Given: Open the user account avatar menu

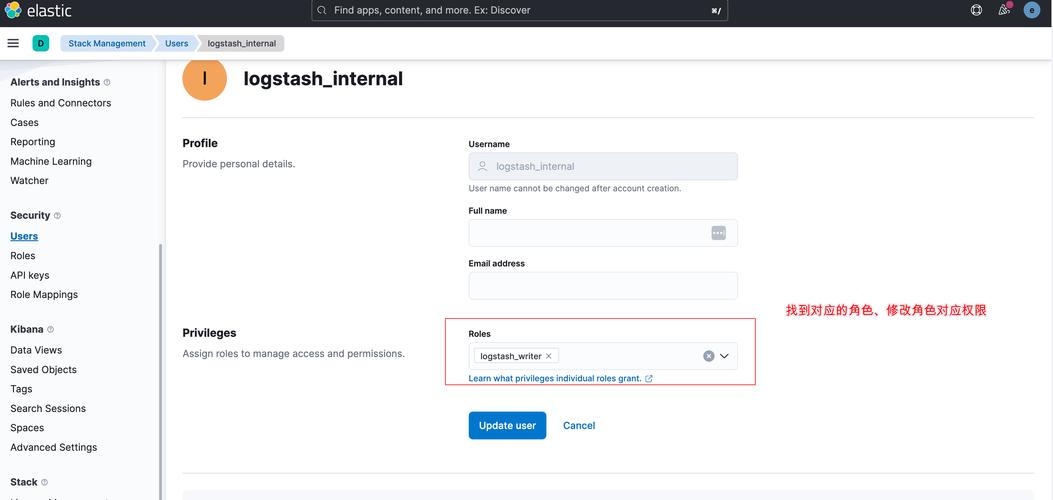Looking at the screenshot, I should click(x=1032, y=10).
